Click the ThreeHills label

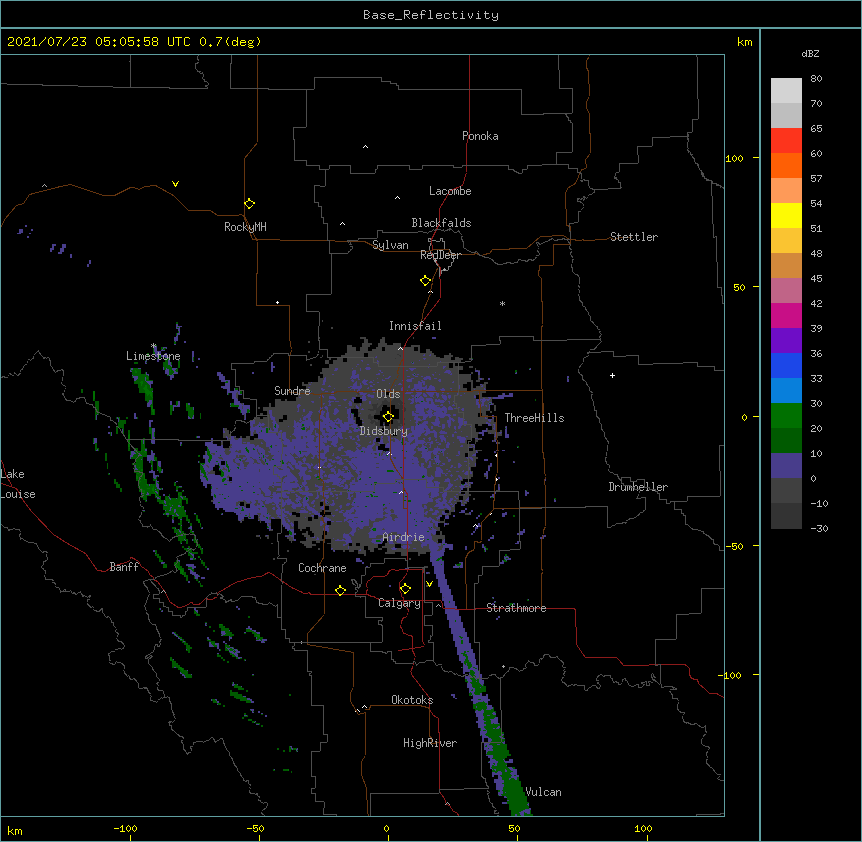point(534,418)
